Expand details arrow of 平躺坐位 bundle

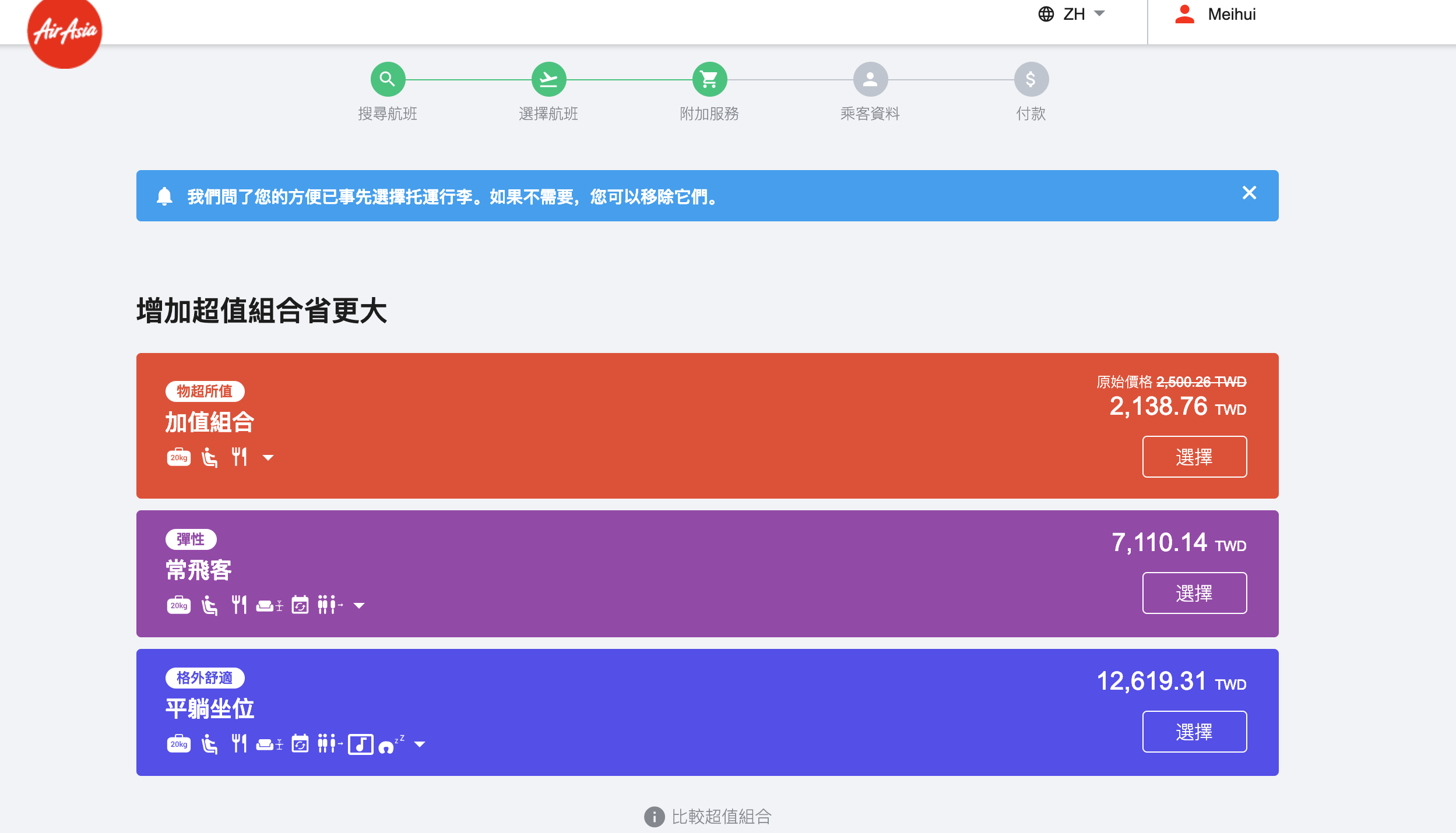click(x=420, y=744)
